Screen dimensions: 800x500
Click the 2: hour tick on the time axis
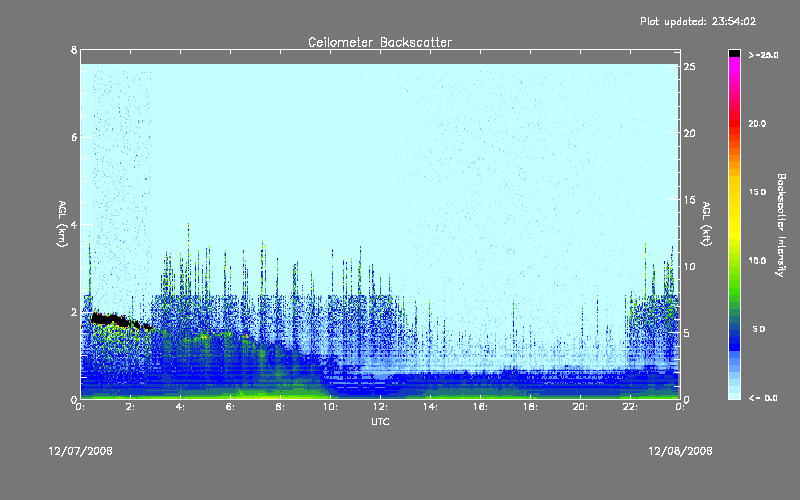click(x=131, y=407)
